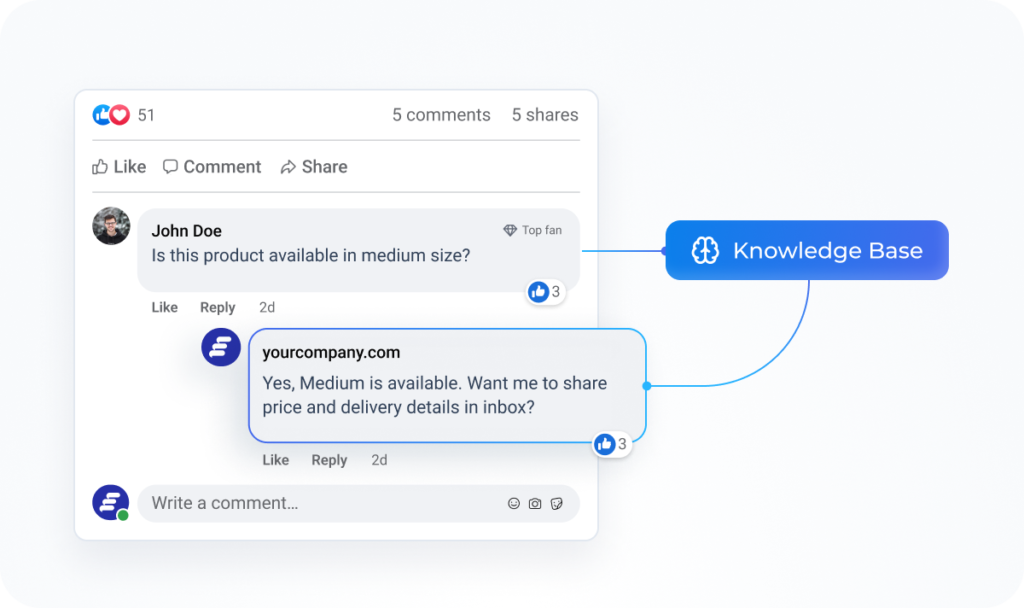Click the thumbs-up count on yourcompany.com's reply
Viewport: 1024px width, 608px height.
coord(612,445)
